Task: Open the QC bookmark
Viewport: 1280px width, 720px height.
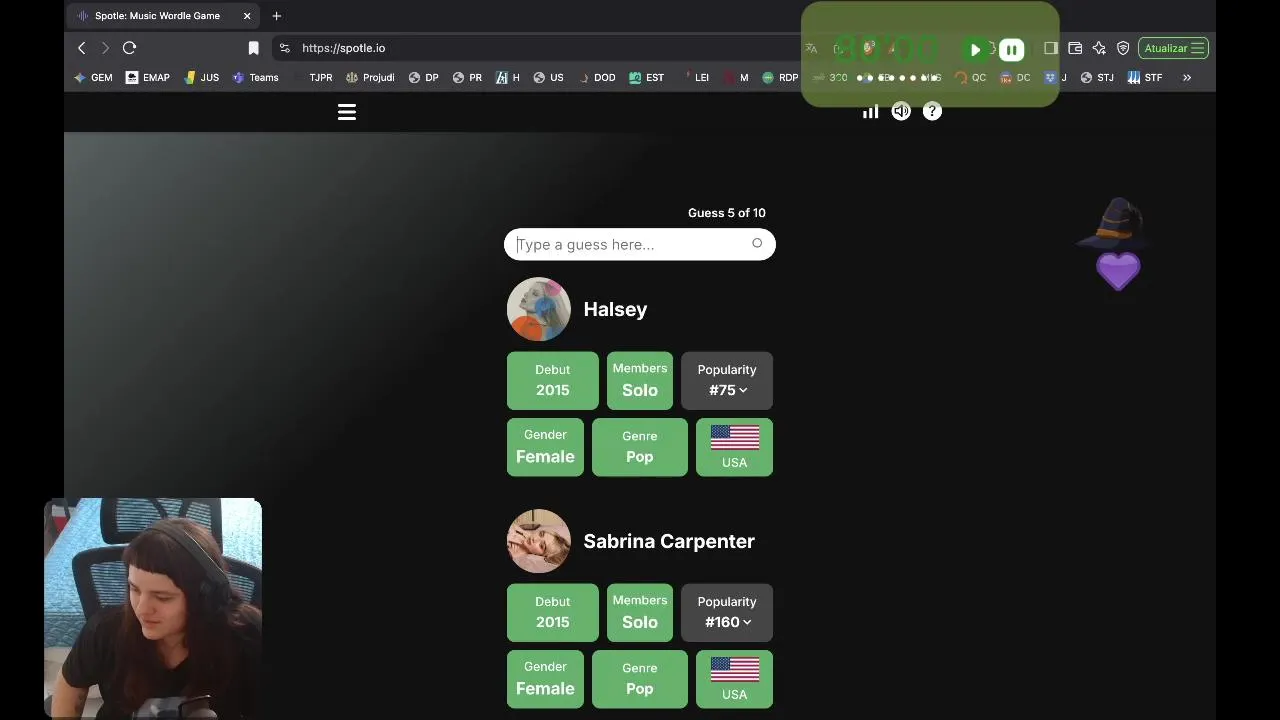Action: (970, 77)
